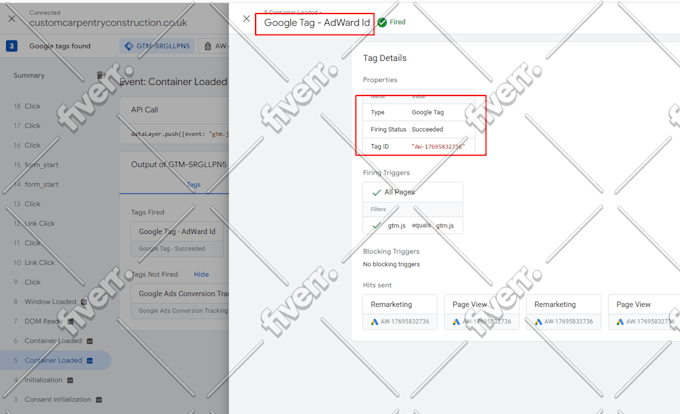Screen dimensions: 680x414
Task: Open the second Page View hit card
Action: point(644,312)
